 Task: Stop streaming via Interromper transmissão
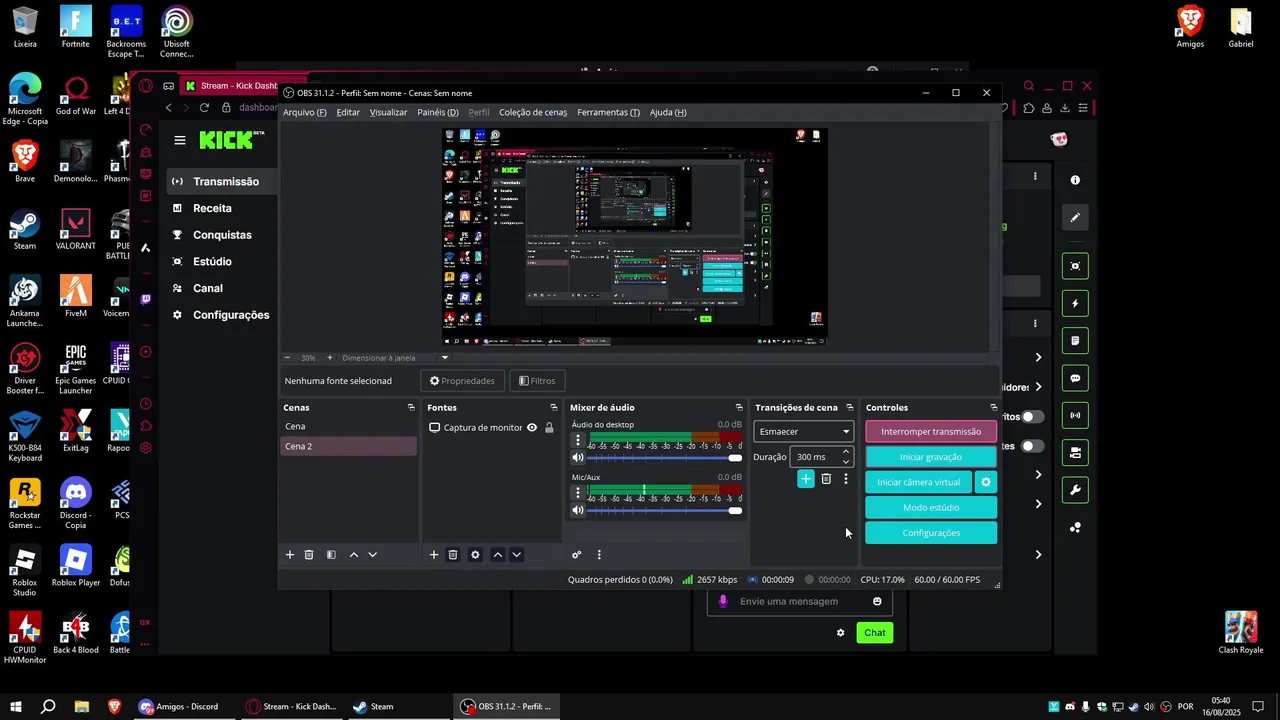(931, 432)
